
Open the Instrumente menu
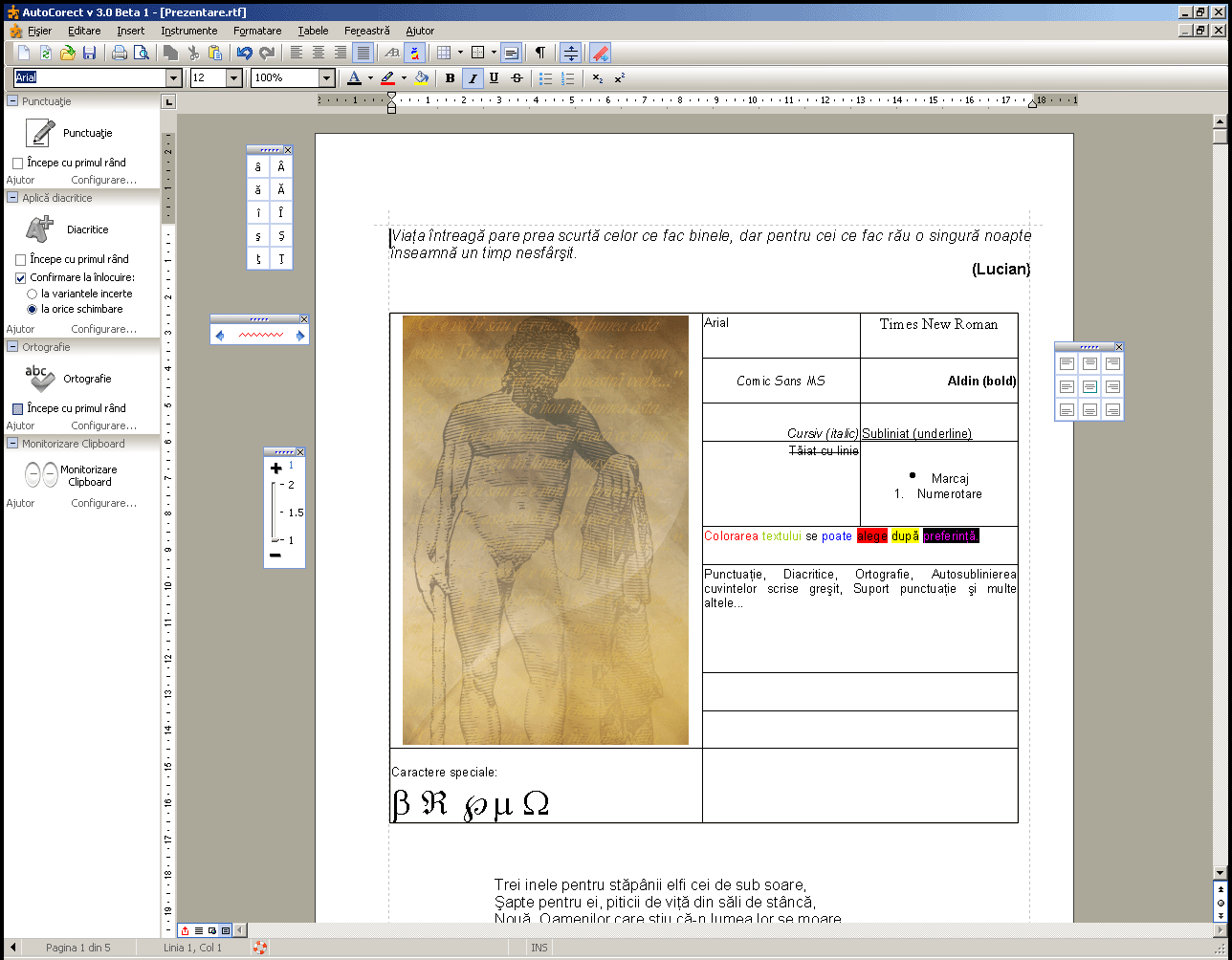(188, 31)
